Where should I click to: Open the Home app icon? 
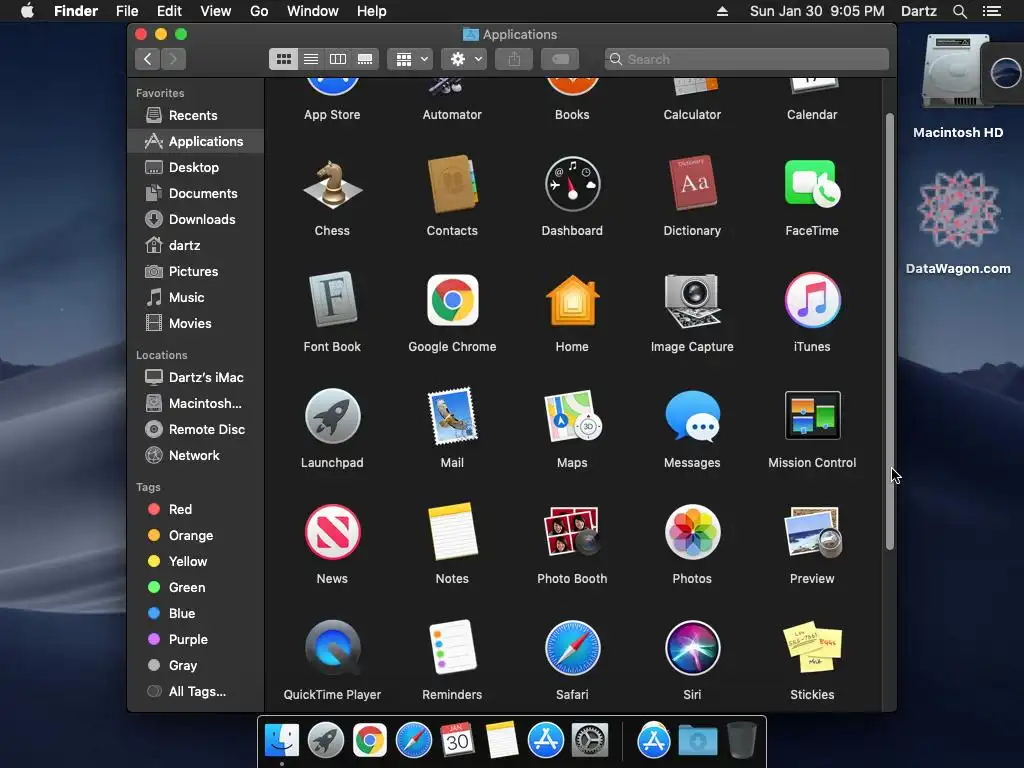tap(572, 300)
